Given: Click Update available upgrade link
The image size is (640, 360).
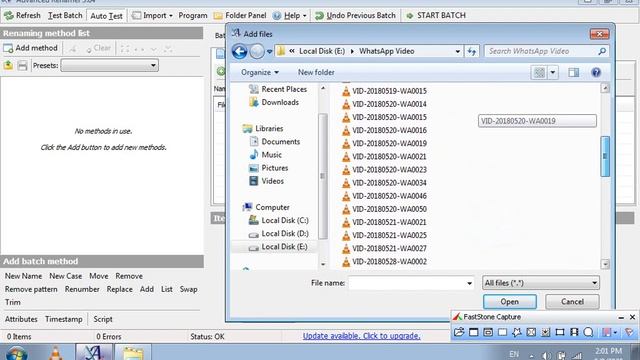Looking at the screenshot, I should point(362,336).
